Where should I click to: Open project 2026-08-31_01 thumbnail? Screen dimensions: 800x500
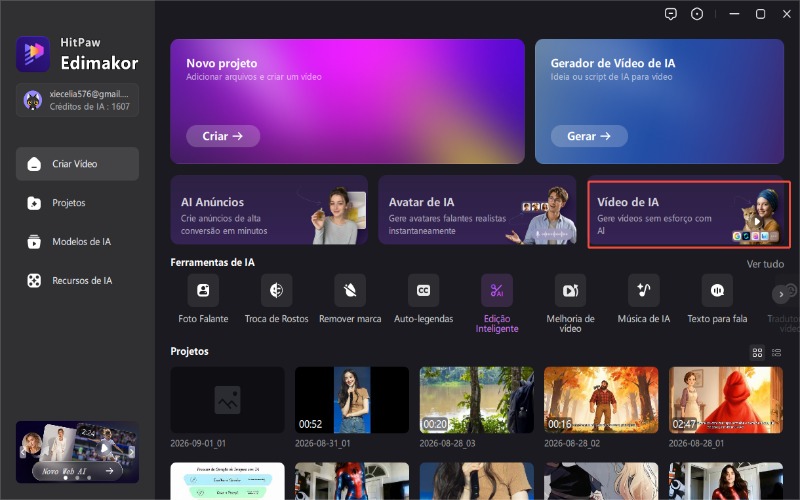tap(352, 400)
